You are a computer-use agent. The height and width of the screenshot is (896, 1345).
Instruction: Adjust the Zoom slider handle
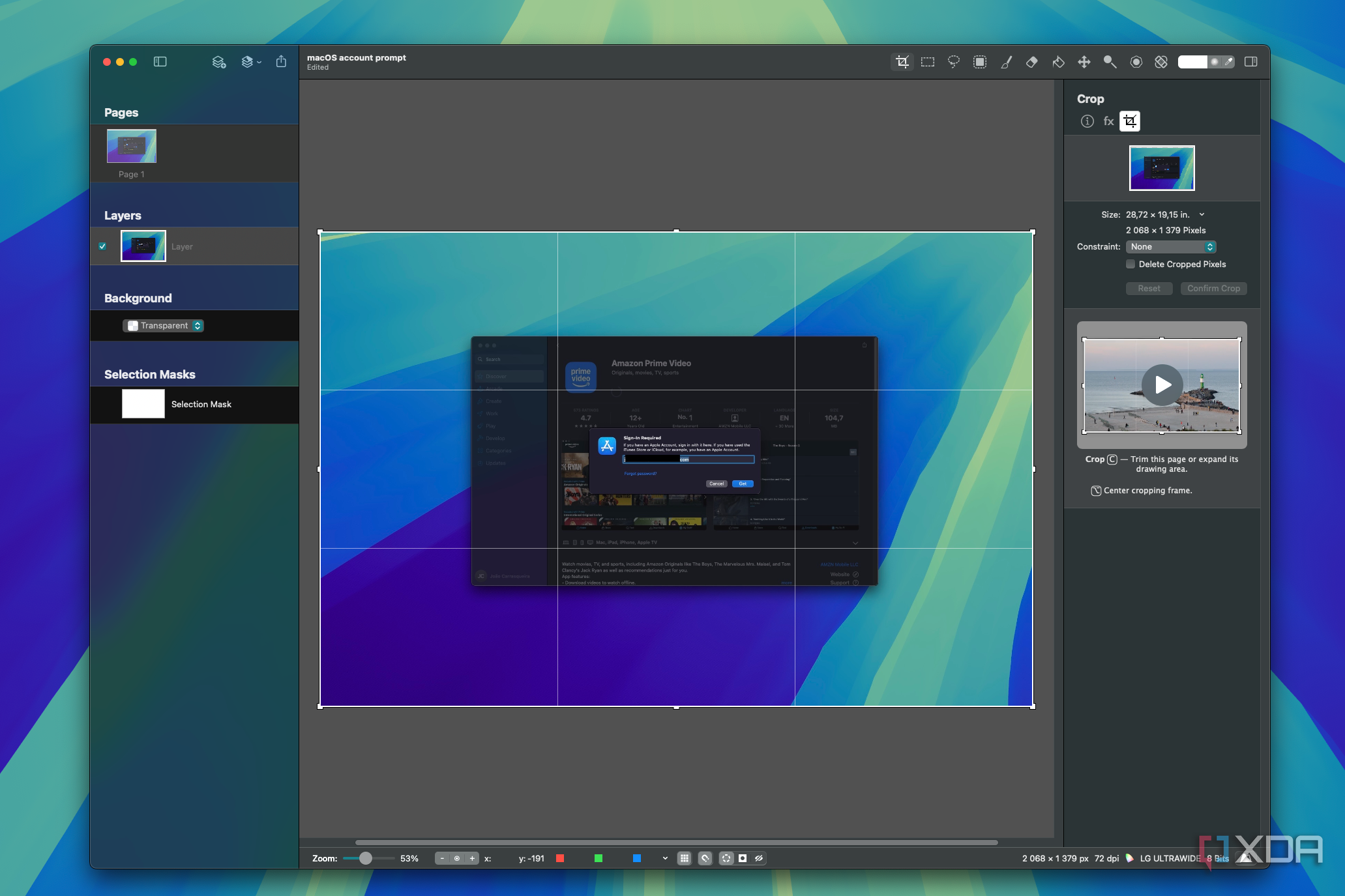pos(366,858)
